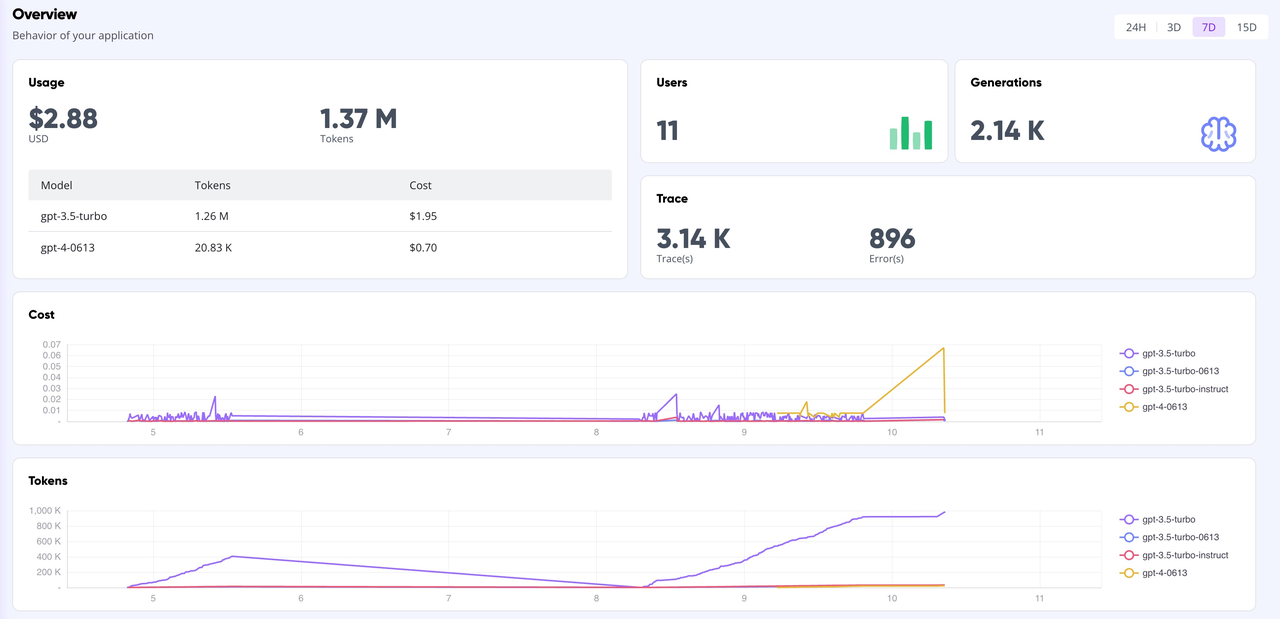Click the brain icon in Generations card
The image size is (1280, 619).
click(1218, 134)
